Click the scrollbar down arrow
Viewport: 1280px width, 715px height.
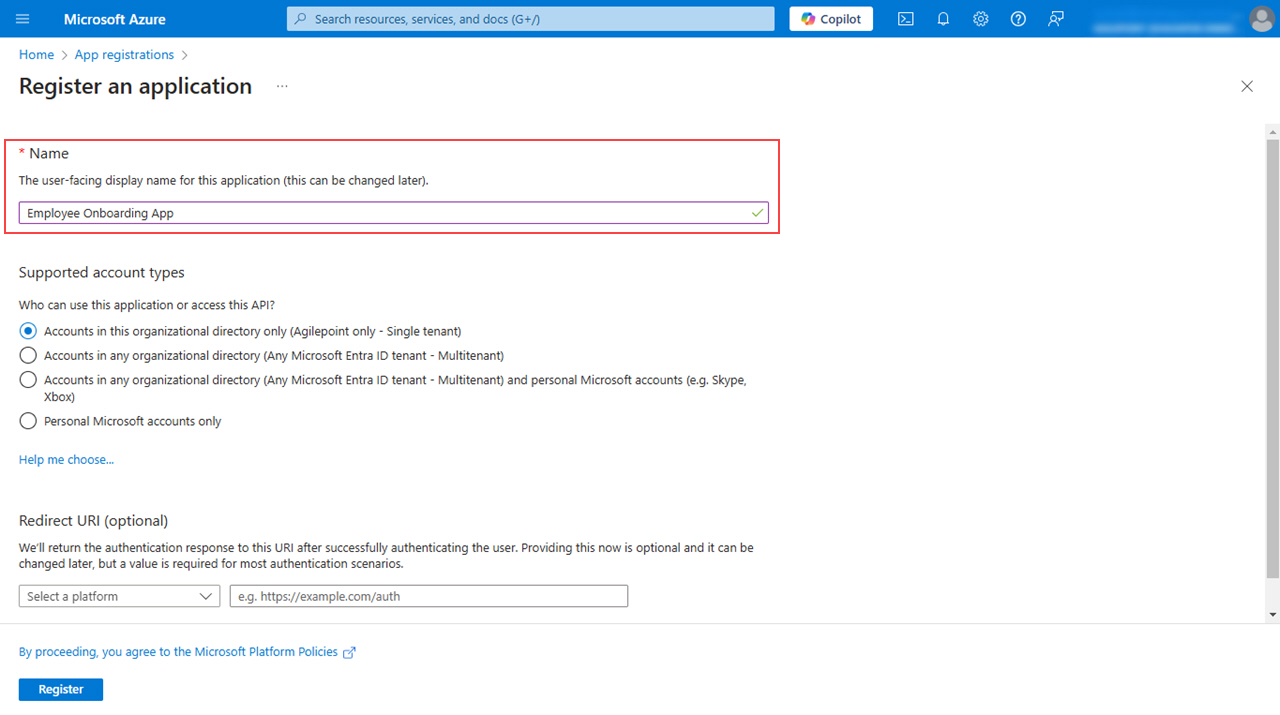click(x=1272, y=614)
